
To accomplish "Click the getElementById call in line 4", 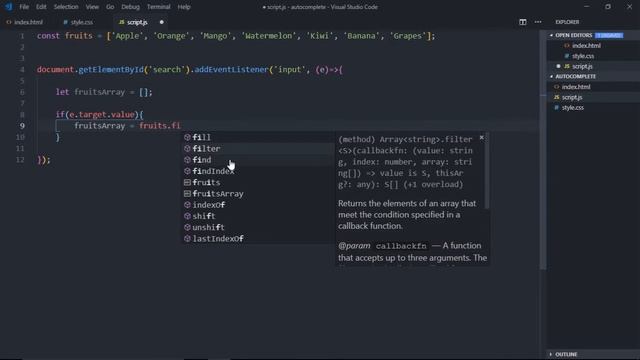I will (111, 69).
